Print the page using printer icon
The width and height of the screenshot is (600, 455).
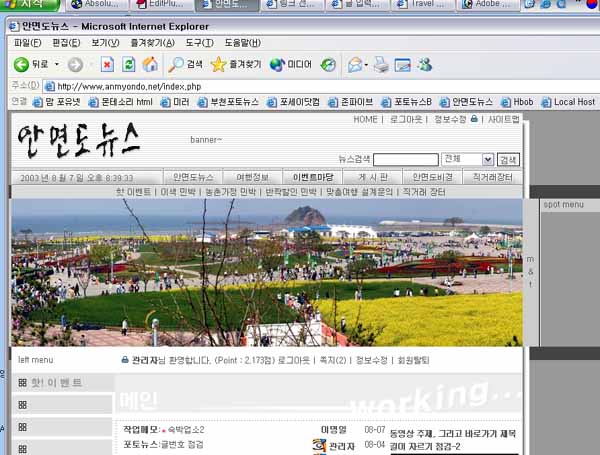coord(381,64)
